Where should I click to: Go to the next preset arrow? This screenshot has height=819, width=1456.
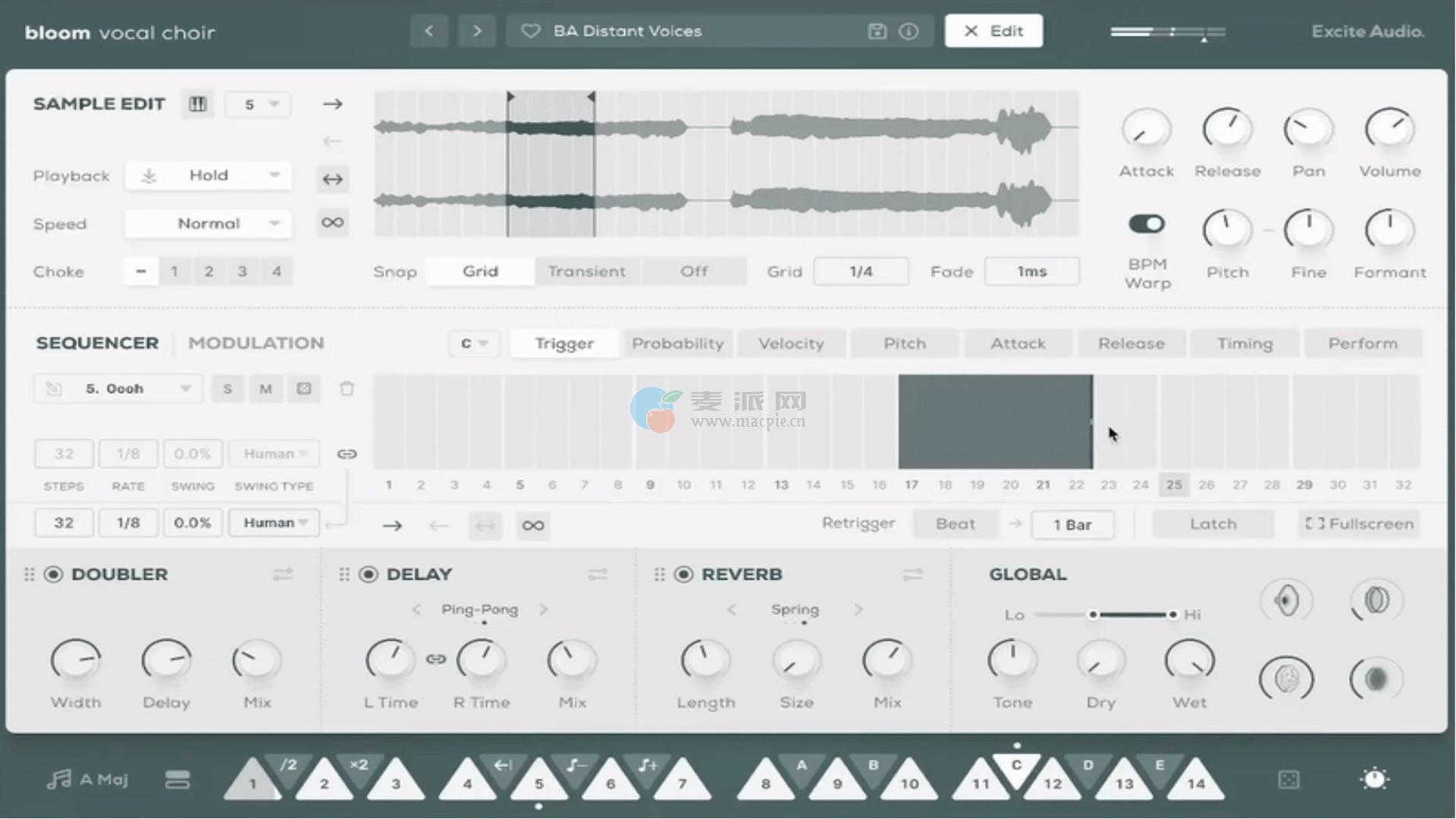(477, 31)
